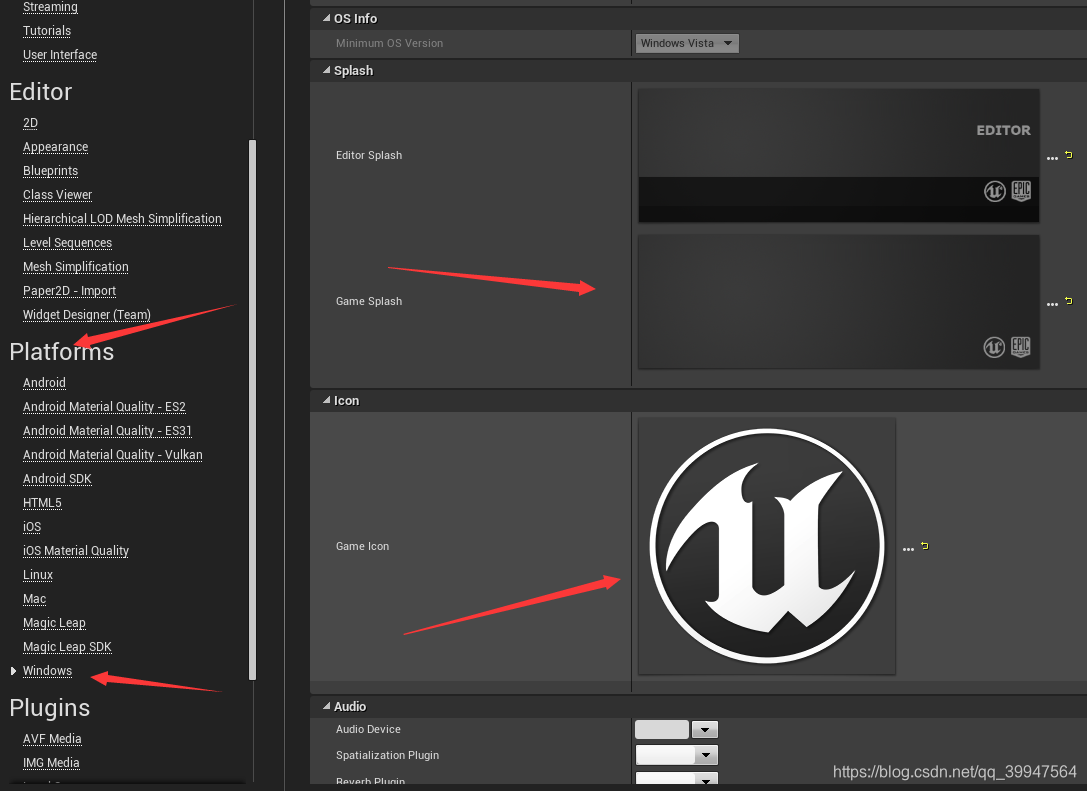Click the Audio Device text field
Image resolution: width=1087 pixels, height=791 pixels.
tap(662, 729)
